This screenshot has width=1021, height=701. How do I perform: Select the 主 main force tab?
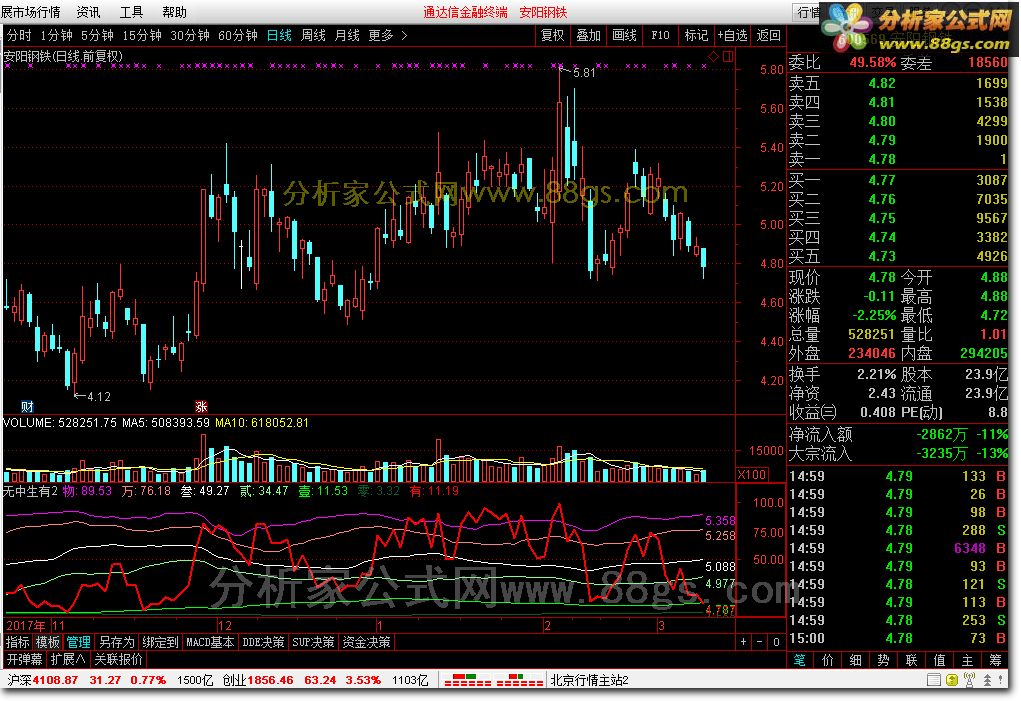(x=967, y=659)
